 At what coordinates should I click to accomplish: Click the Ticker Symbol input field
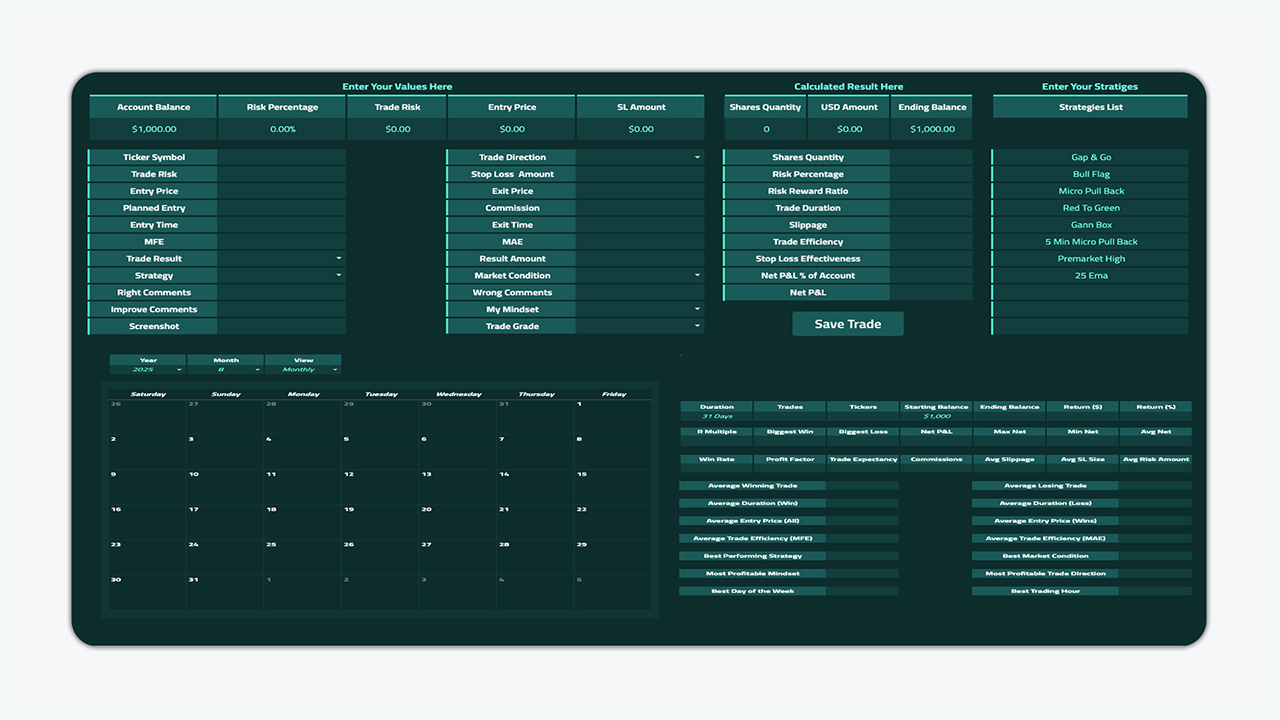282,157
